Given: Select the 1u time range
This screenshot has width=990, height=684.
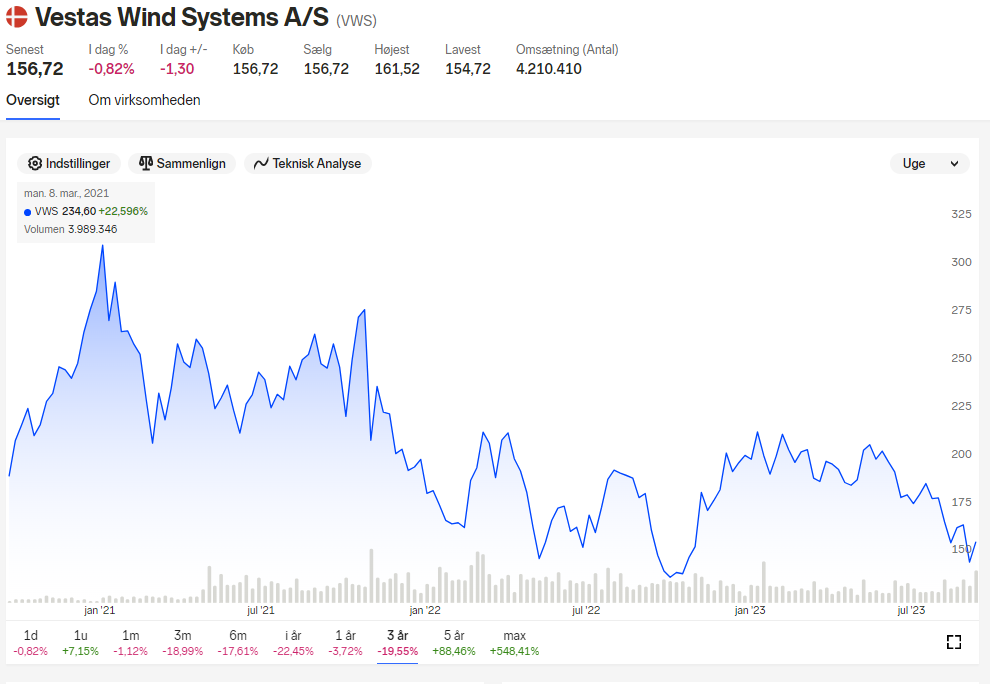Looking at the screenshot, I should pyautogui.click(x=80, y=643).
